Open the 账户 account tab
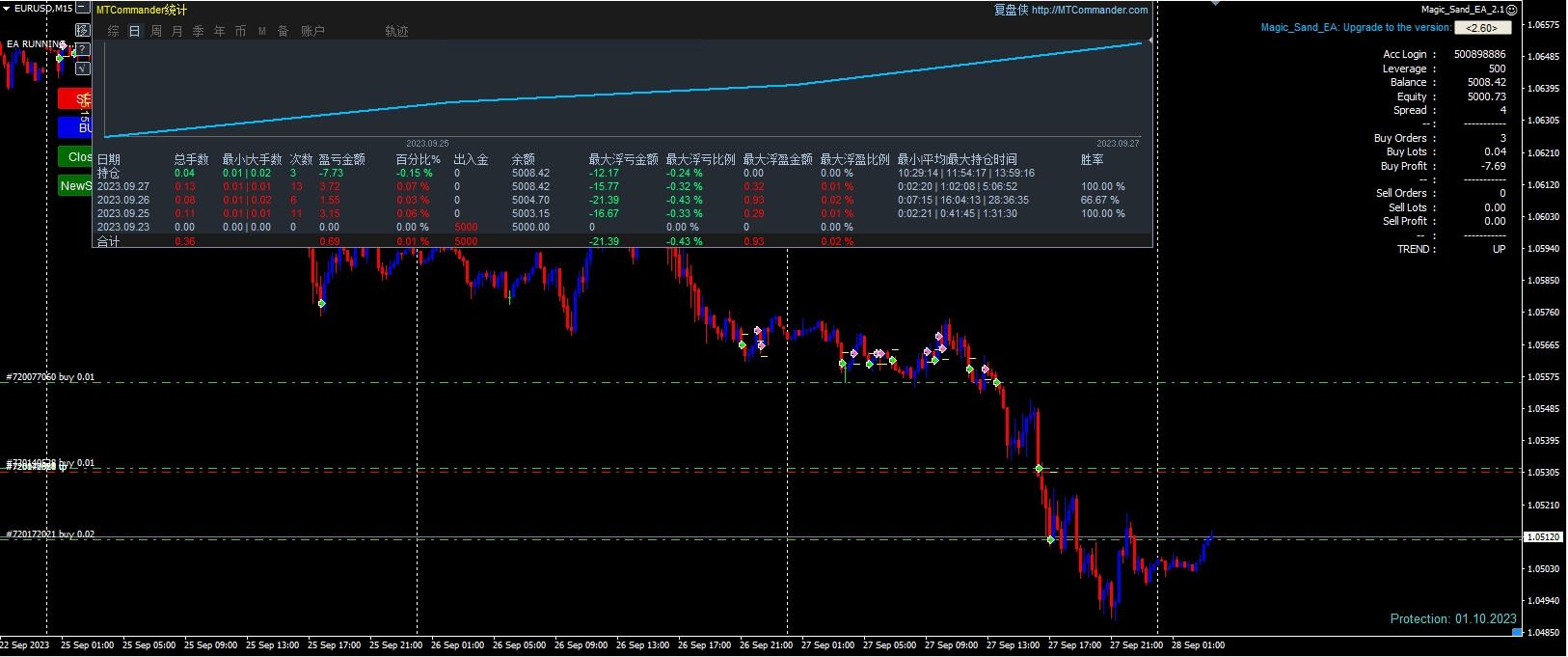 coord(312,31)
